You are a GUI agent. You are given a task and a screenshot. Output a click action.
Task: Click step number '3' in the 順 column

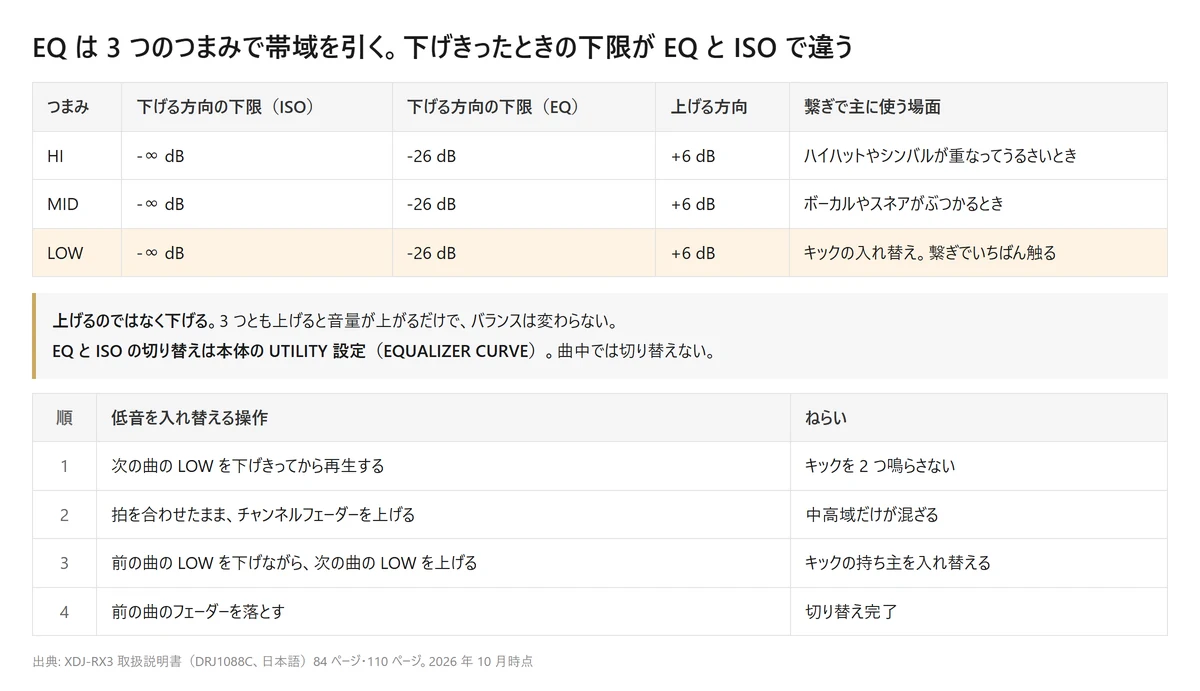64,563
